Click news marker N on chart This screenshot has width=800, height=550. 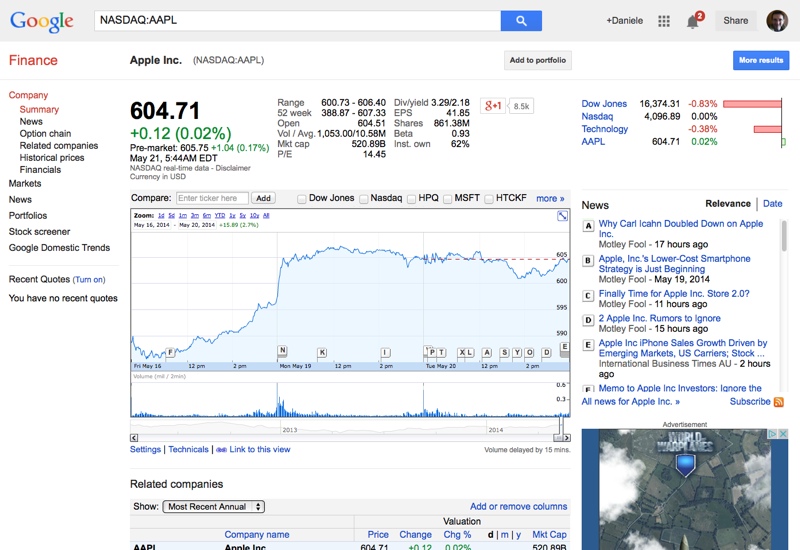pyautogui.click(x=282, y=350)
